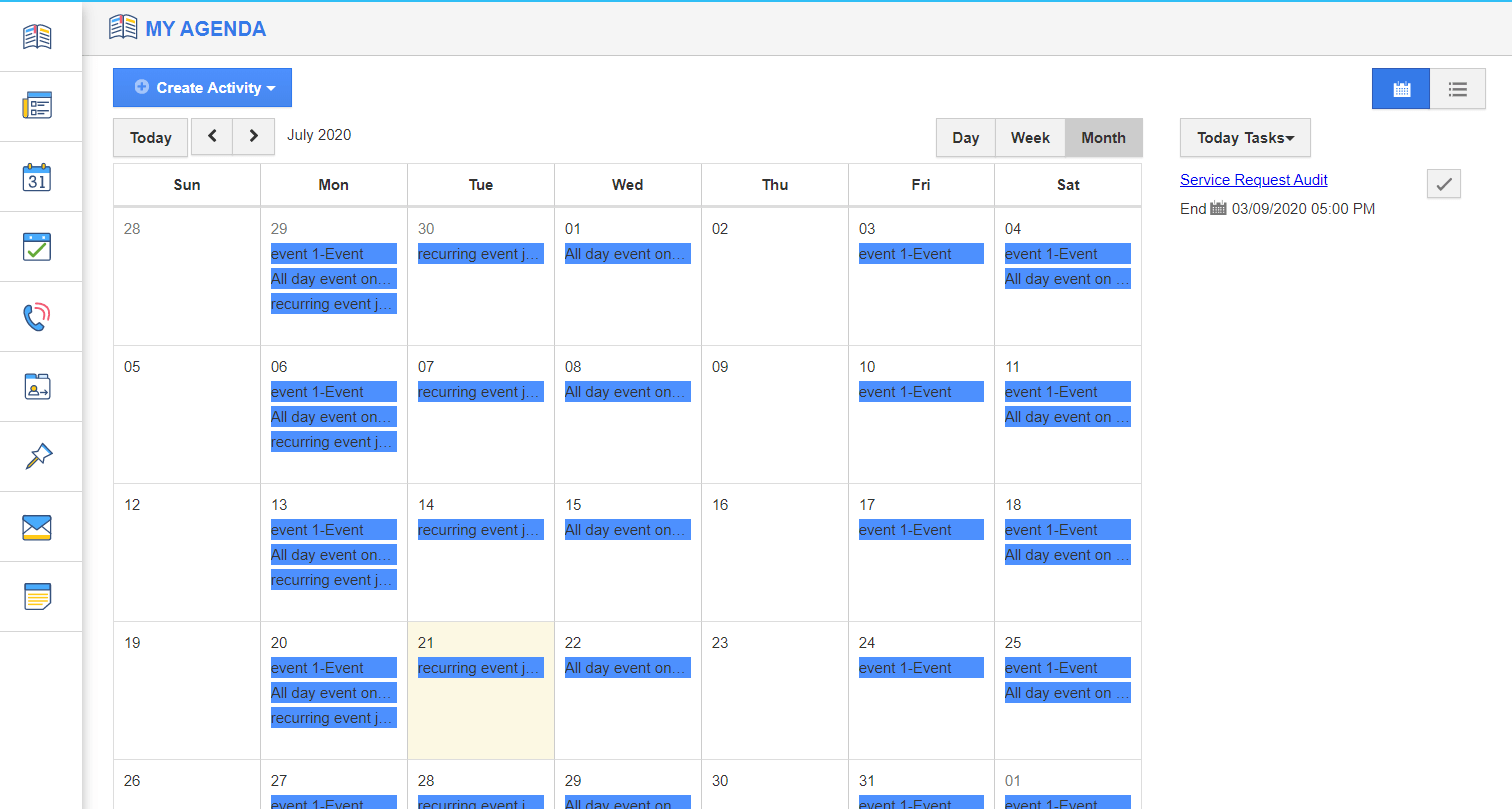Open the Emails envelope icon
Image resolution: width=1512 pixels, height=809 pixels.
[38, 527]
